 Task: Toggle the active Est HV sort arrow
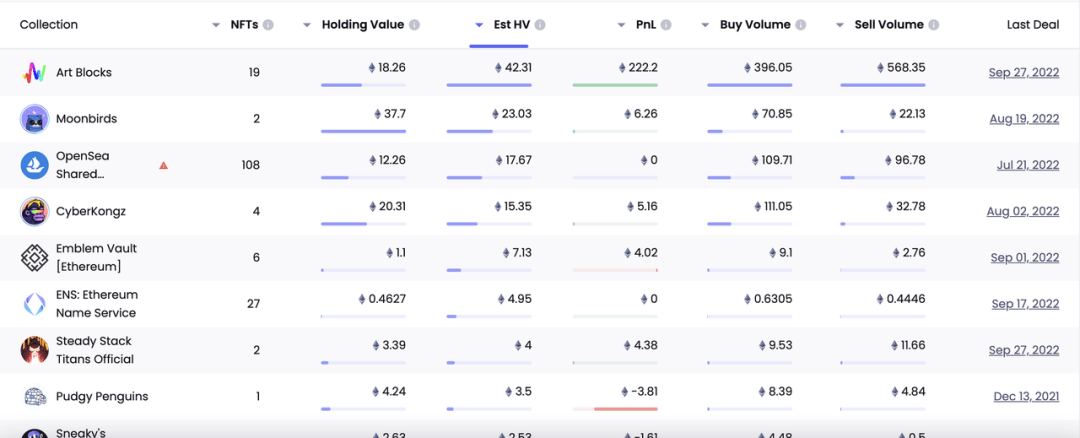(x=480, y=25)
